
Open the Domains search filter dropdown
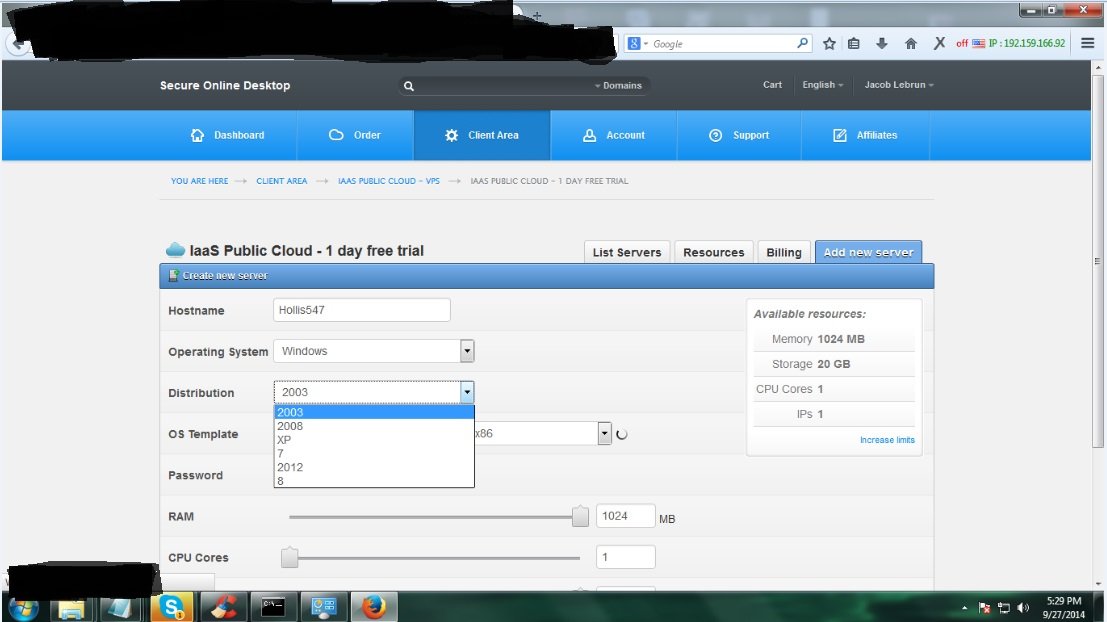[618, 85]
